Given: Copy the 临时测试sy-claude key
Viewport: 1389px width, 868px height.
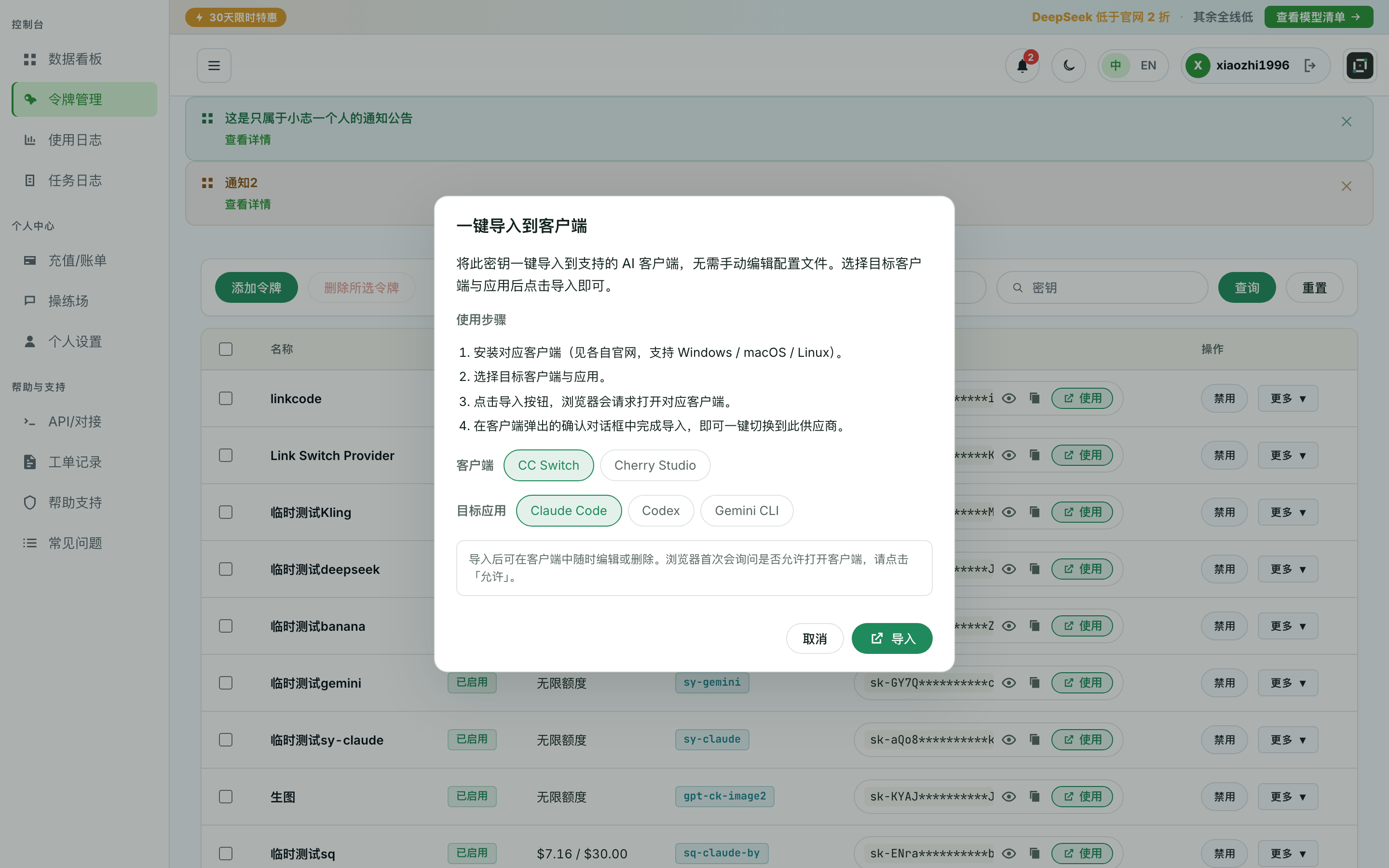Looking at the screenshot, I should (1035, 739).
